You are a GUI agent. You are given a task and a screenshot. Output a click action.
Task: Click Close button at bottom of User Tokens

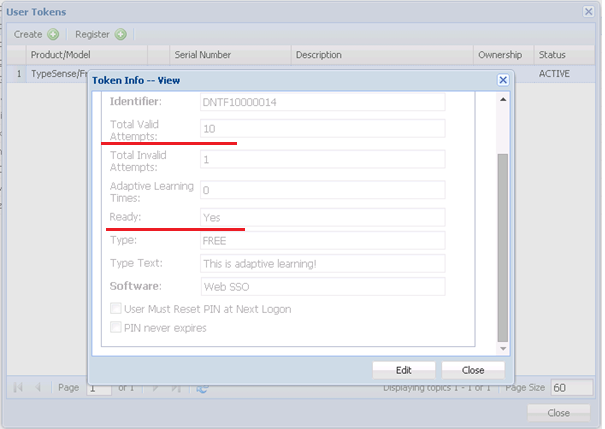tap(558, 413)
